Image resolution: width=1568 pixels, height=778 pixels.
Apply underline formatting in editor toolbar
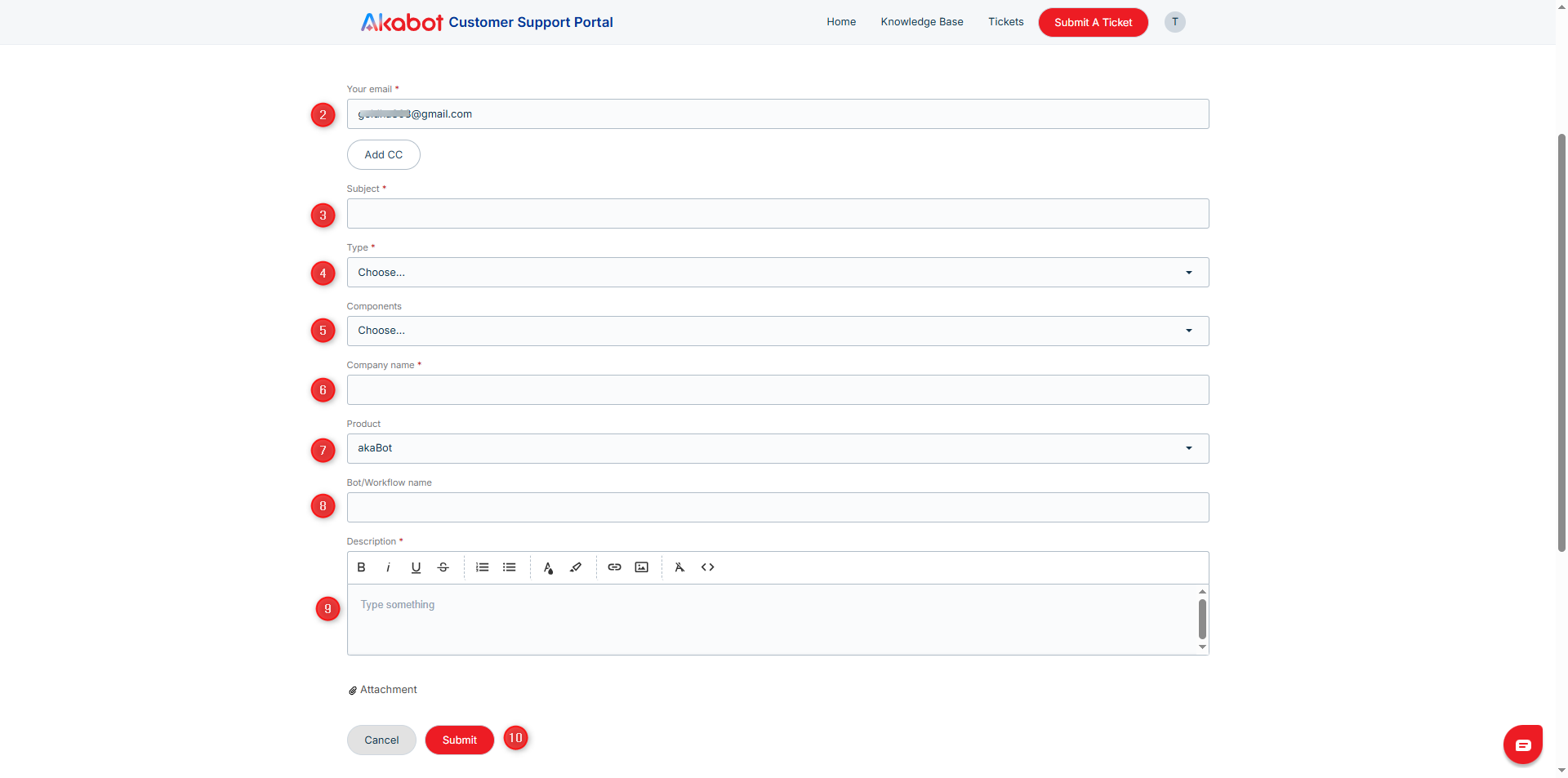coord(416,567)
